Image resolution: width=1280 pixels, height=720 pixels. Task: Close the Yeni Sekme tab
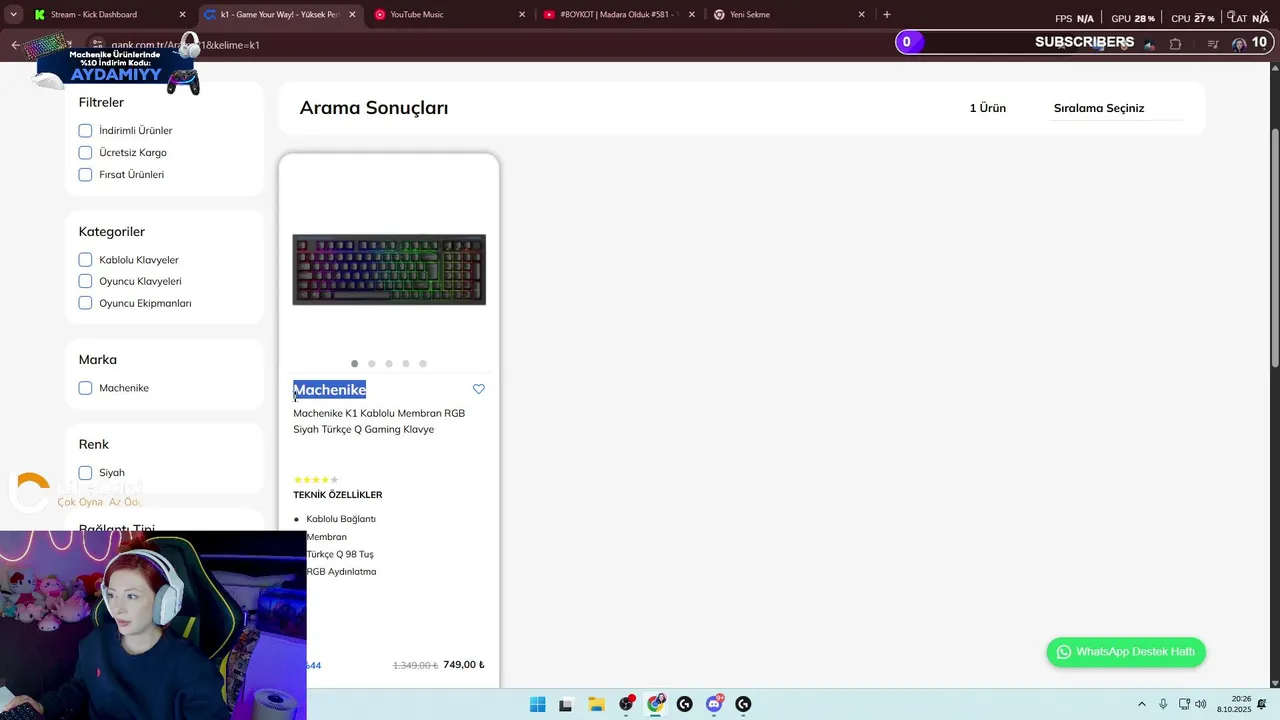coord(862,14)
